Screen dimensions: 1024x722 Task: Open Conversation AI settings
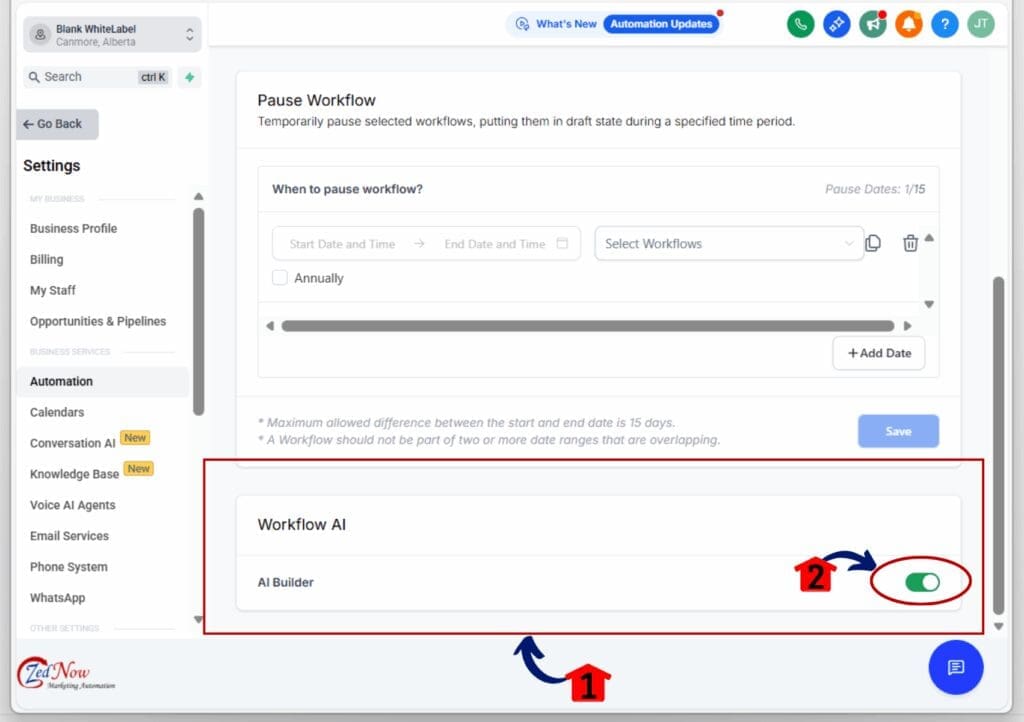[72, 443]
